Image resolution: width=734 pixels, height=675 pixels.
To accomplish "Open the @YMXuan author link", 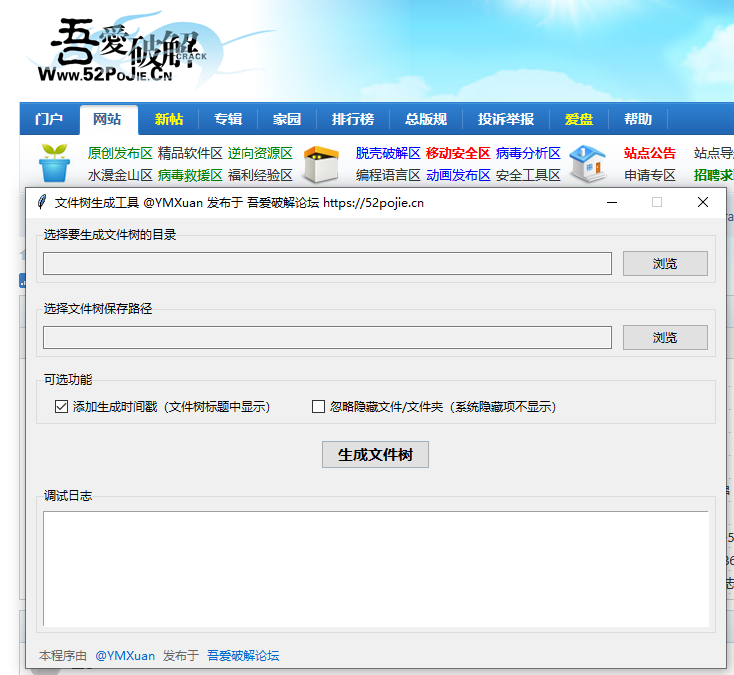I will point(125,656).
